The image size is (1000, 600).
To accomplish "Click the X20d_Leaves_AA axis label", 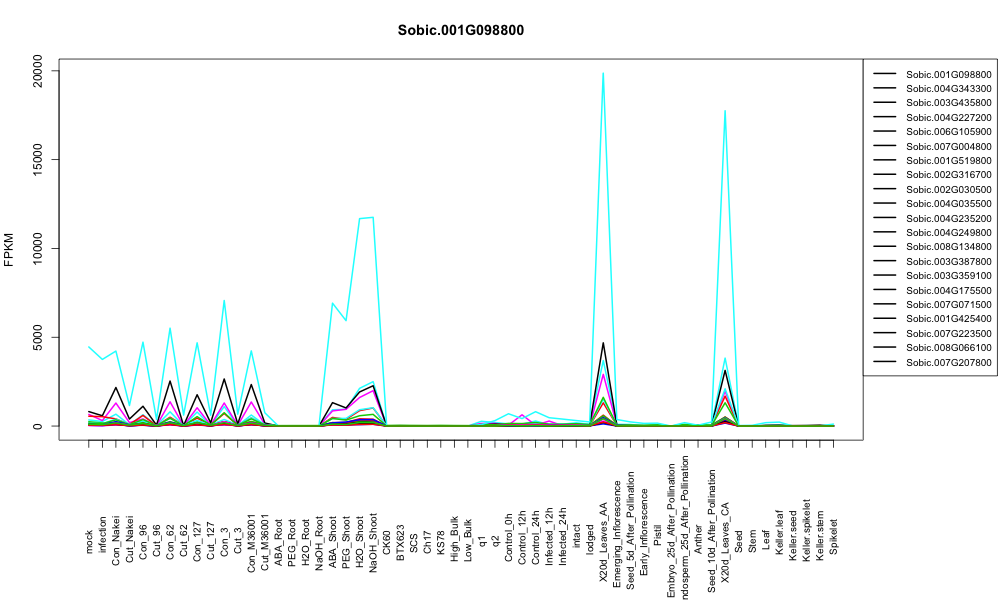I will [x=603, y=532].
